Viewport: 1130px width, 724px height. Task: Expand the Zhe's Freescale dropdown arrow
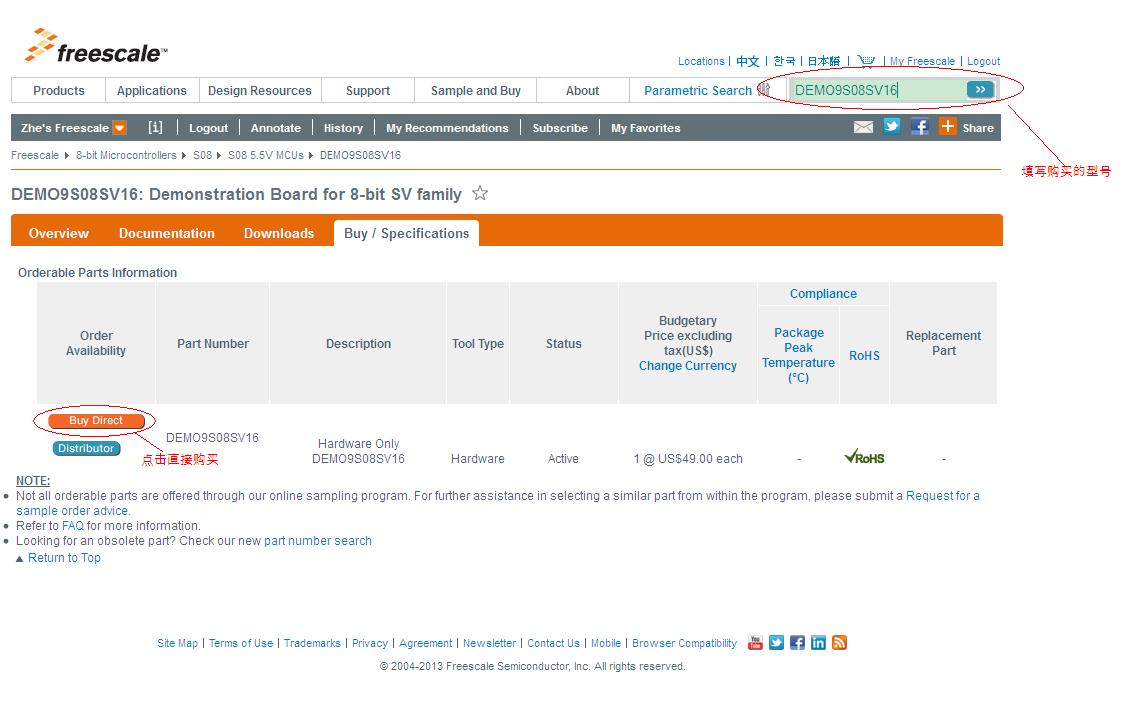tap(120, 128)
